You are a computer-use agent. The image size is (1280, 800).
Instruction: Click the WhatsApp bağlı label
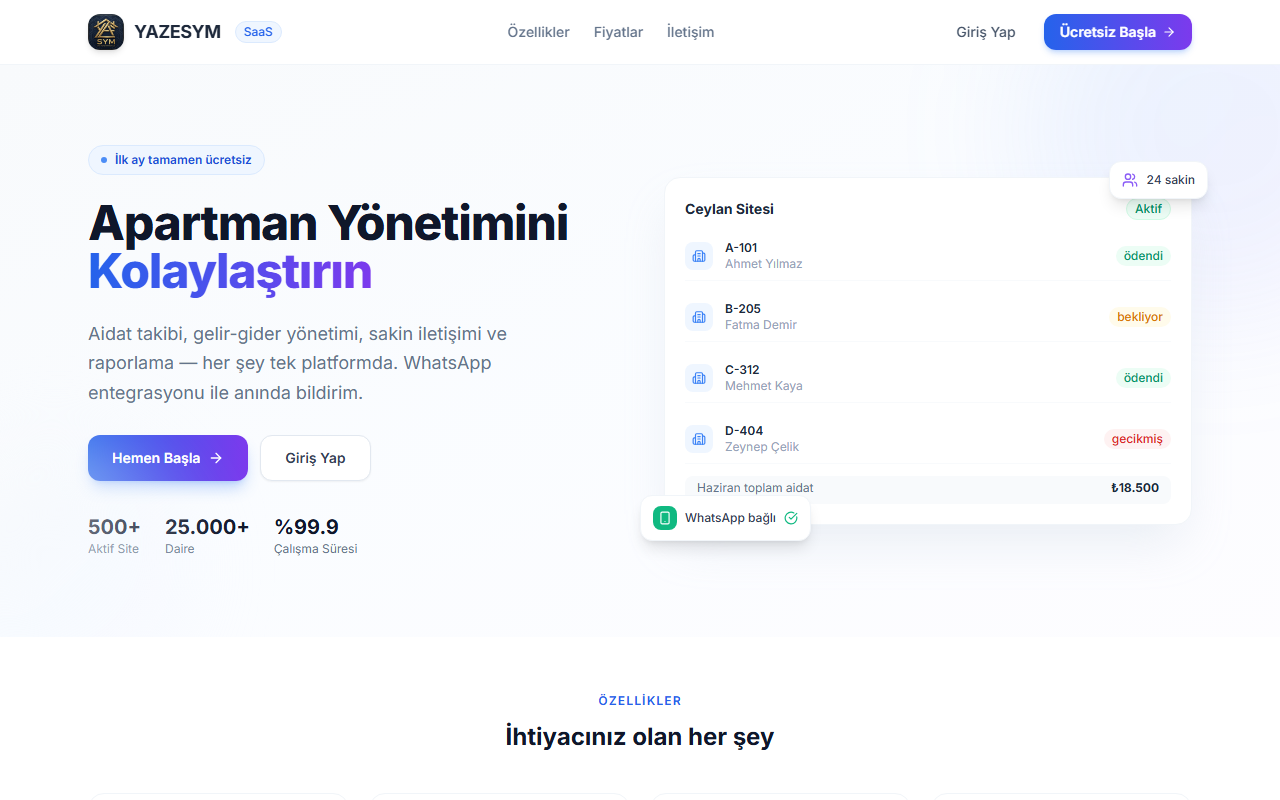click(730, 518)
